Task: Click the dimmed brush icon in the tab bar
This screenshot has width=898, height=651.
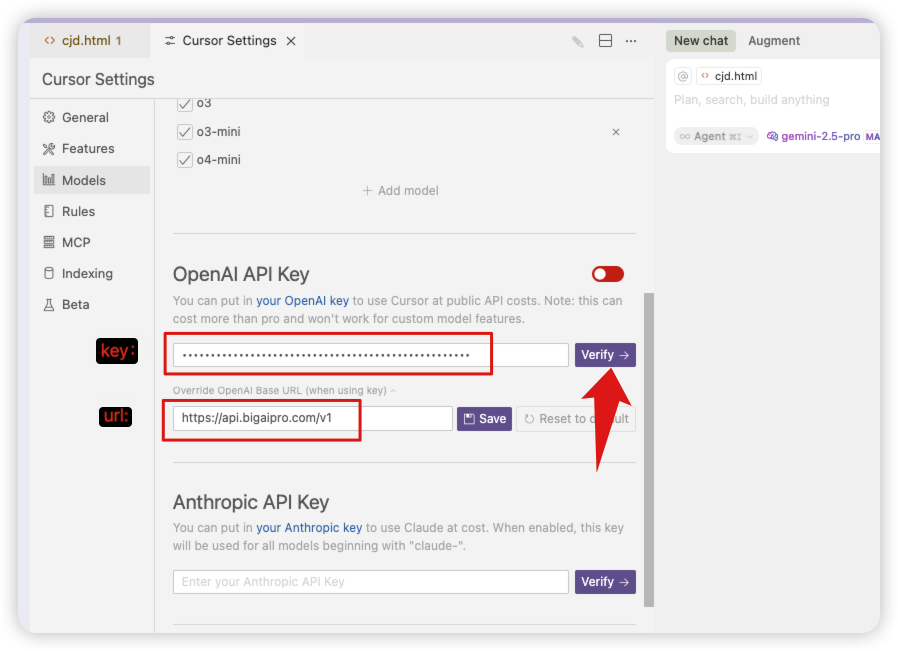Action: (578, 41)
